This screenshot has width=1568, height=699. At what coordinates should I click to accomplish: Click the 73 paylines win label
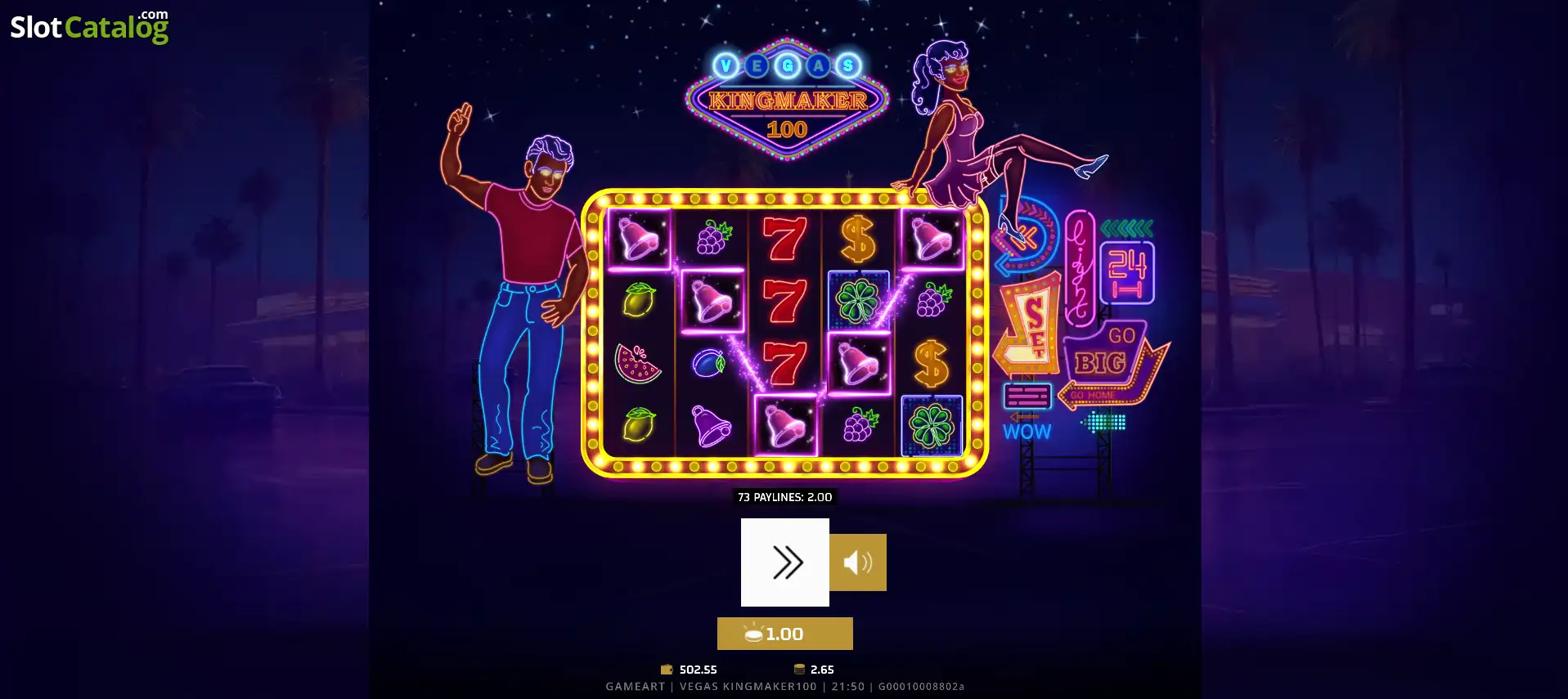[x=784, y=497]
